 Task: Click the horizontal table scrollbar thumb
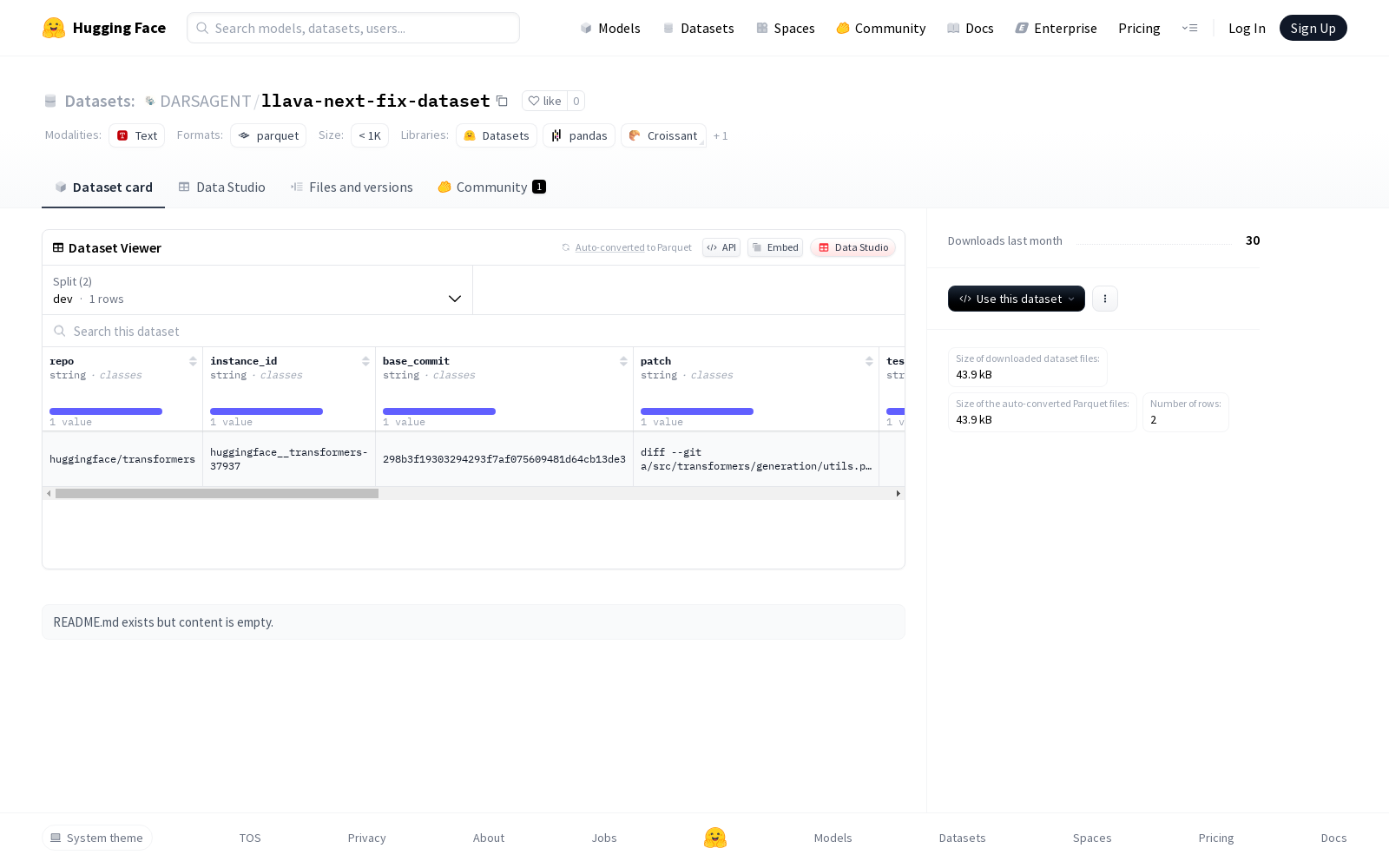(217, 493)
